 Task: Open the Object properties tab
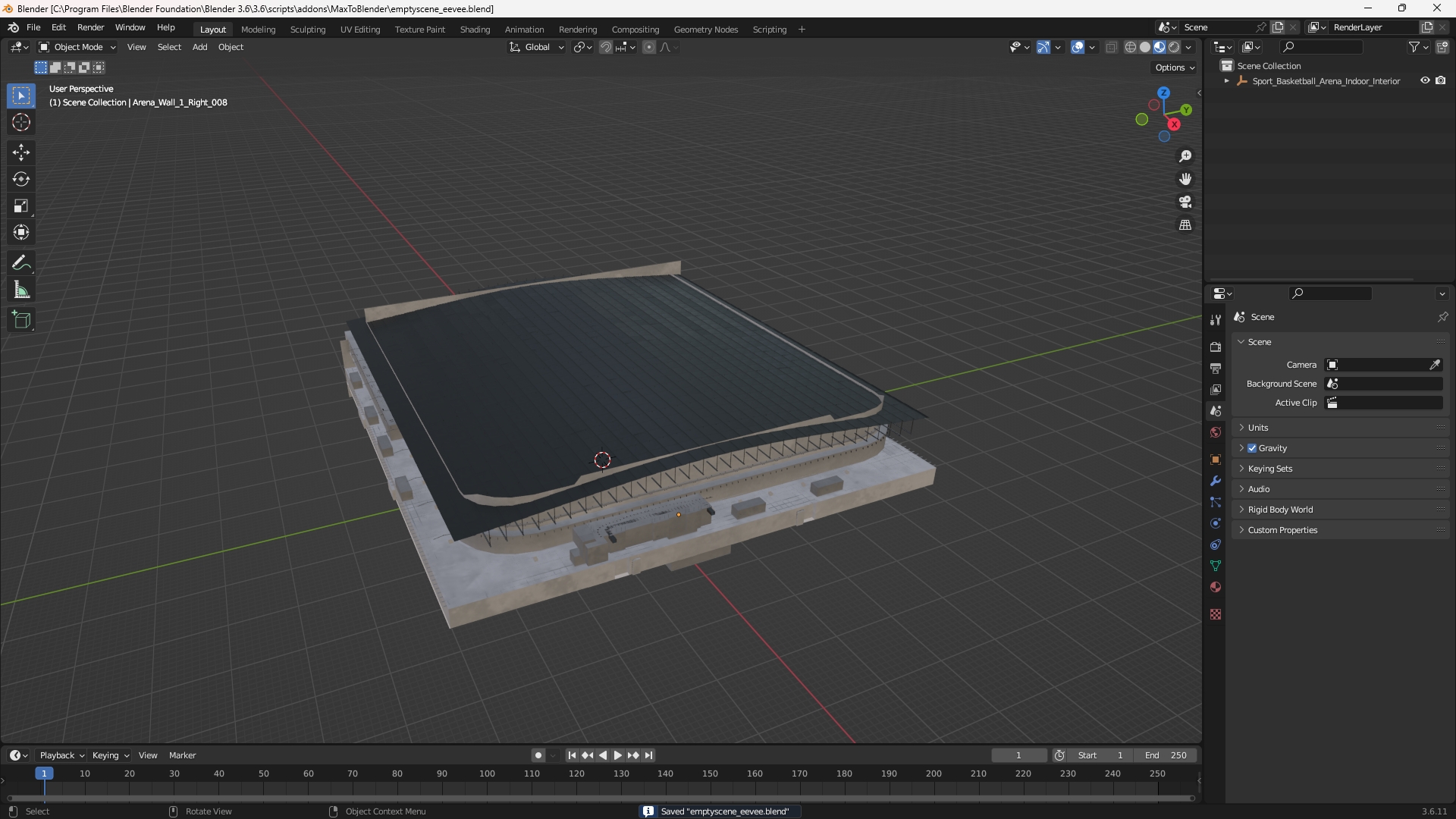click(1216, 460)
